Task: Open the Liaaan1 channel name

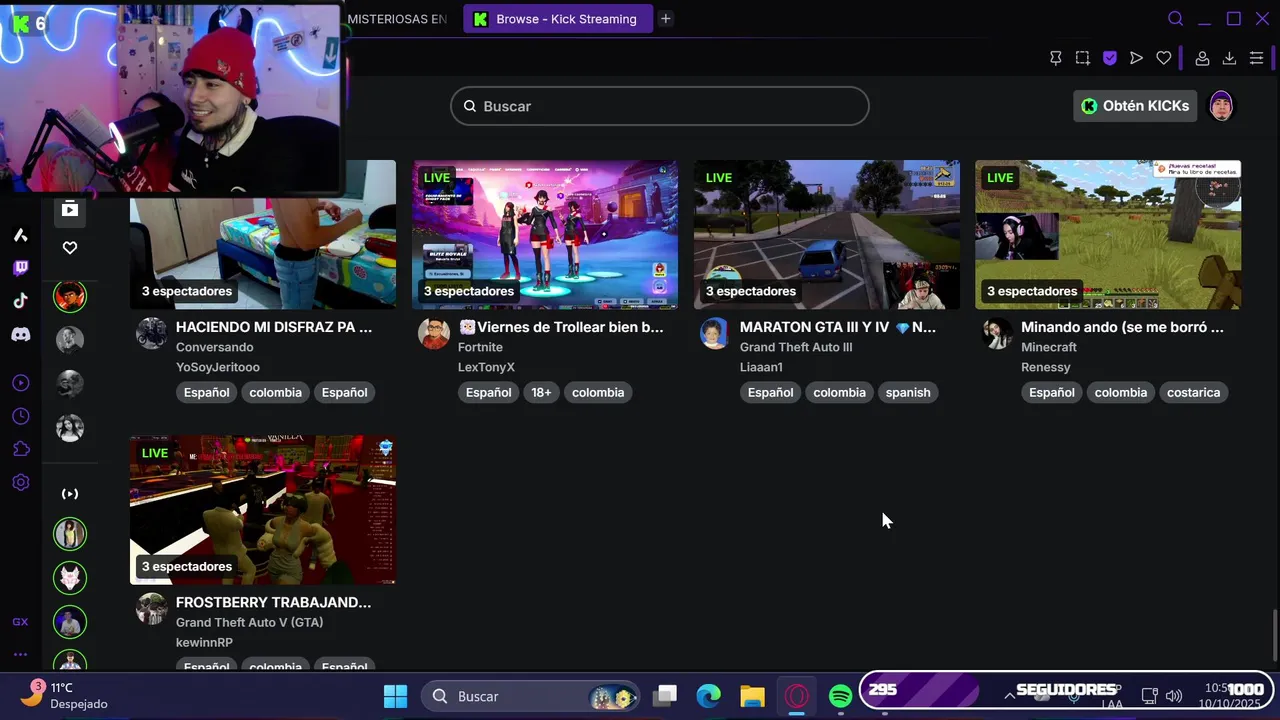Action: pos(761,367)
